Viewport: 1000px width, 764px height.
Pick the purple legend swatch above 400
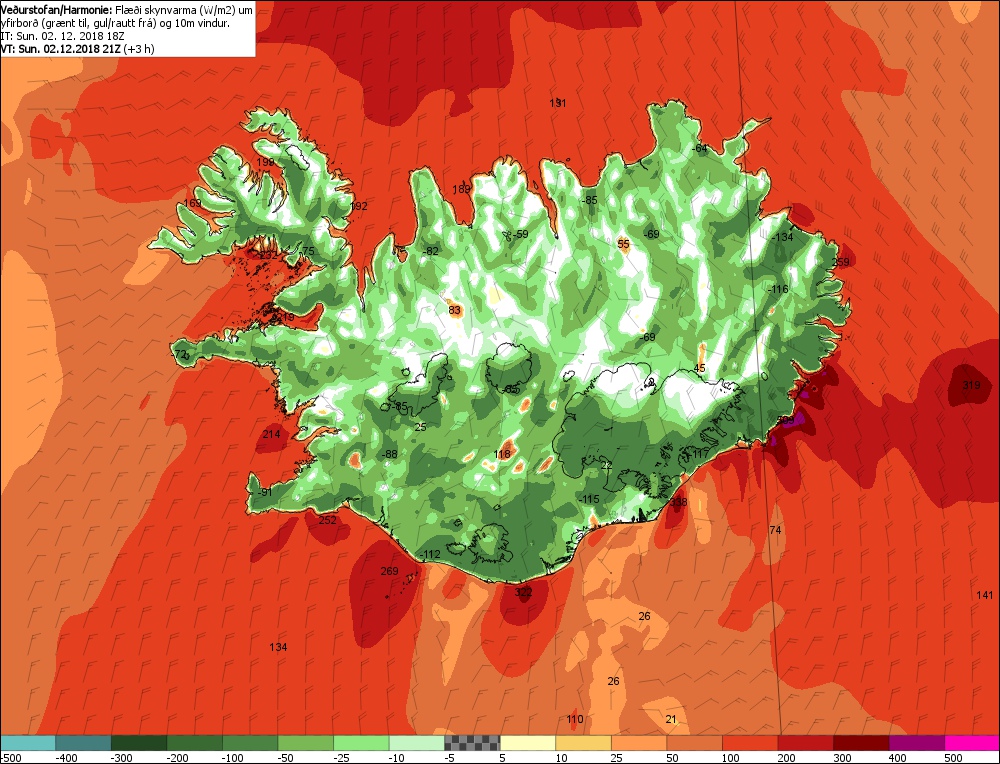pyautogui.click(x=916, y=742)
